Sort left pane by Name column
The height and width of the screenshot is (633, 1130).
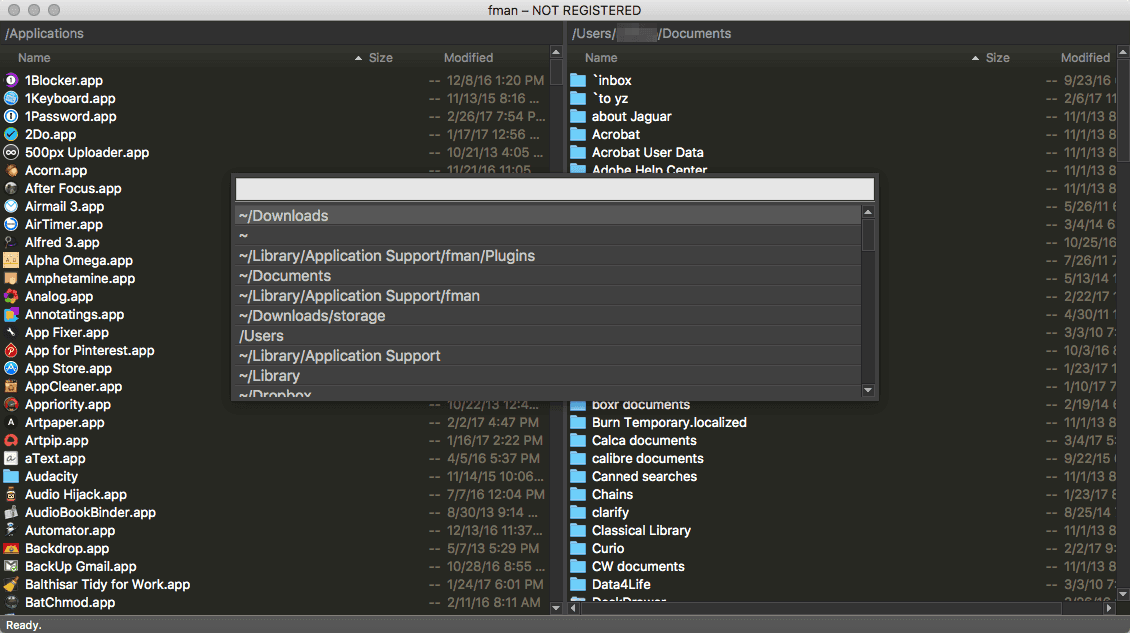34,58
